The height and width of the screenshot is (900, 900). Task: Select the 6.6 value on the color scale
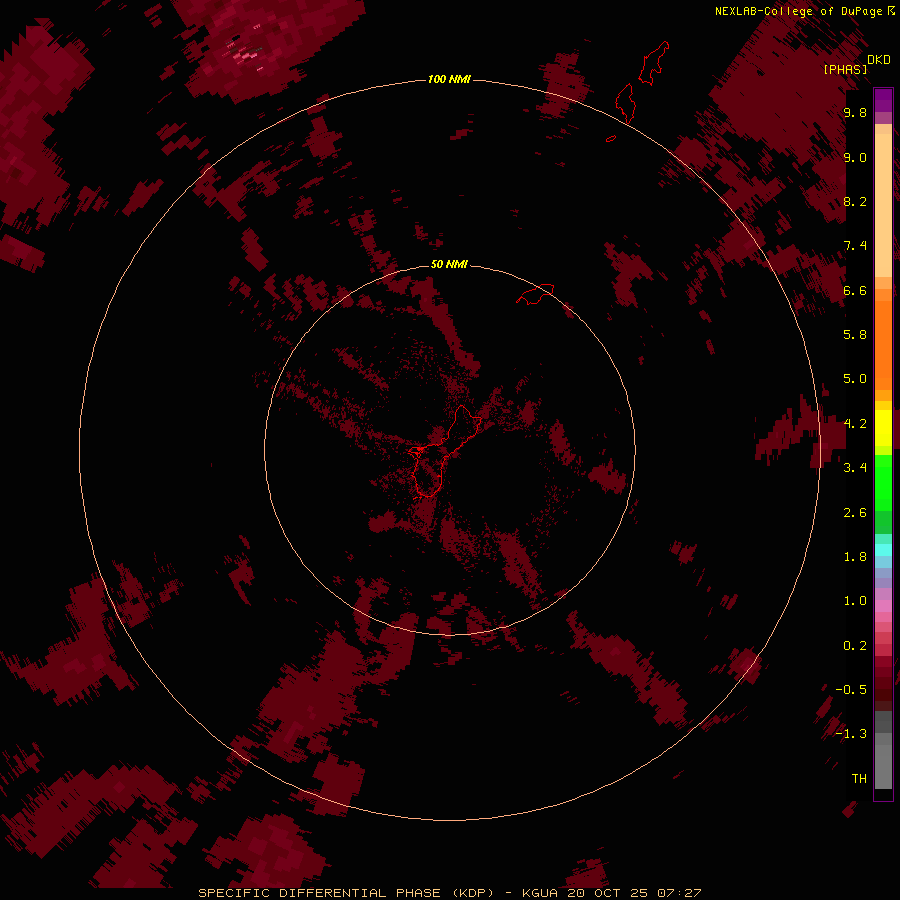point(855,290)
